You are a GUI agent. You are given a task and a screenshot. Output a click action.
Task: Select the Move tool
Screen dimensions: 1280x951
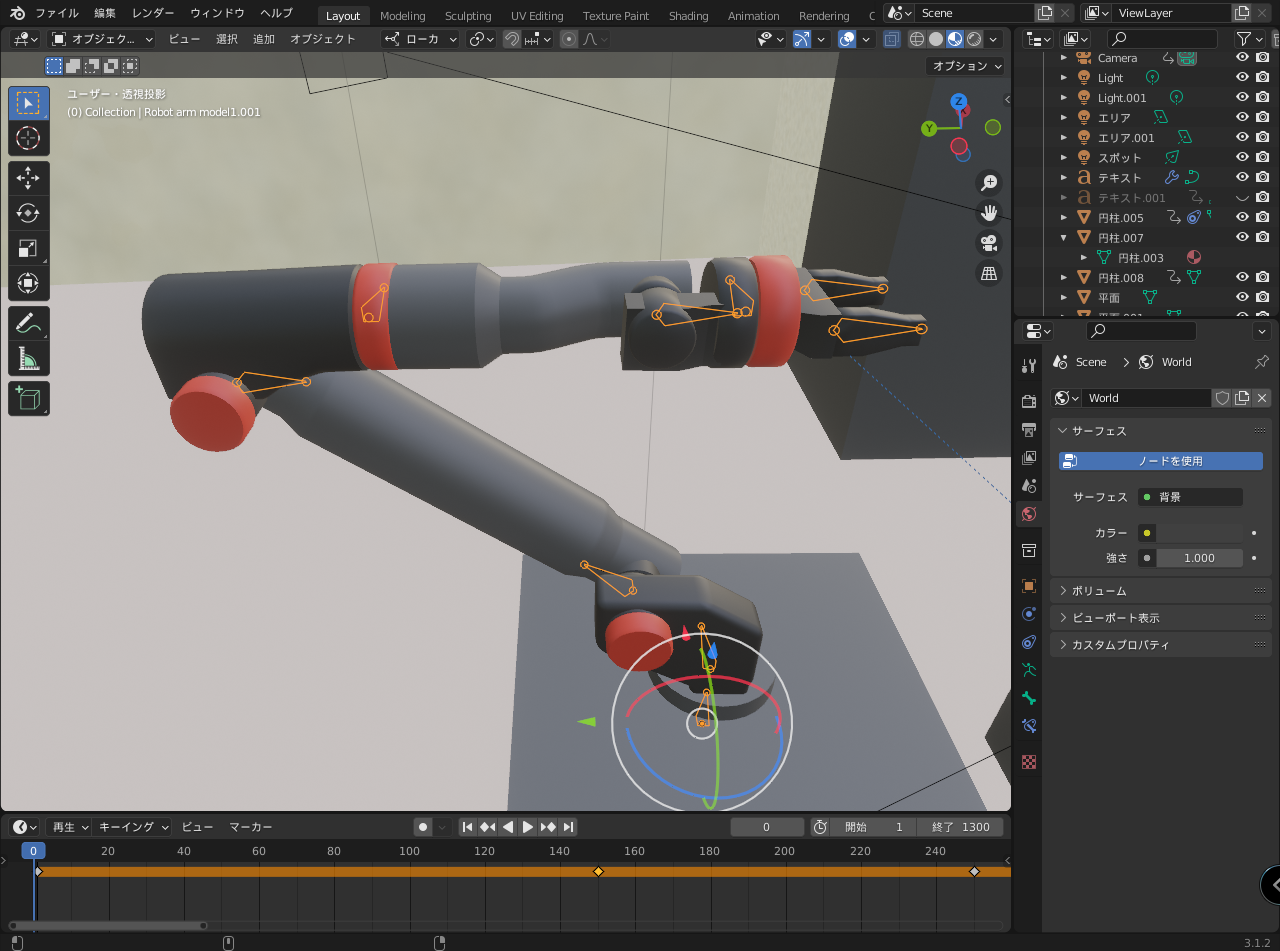pos(28,178)
